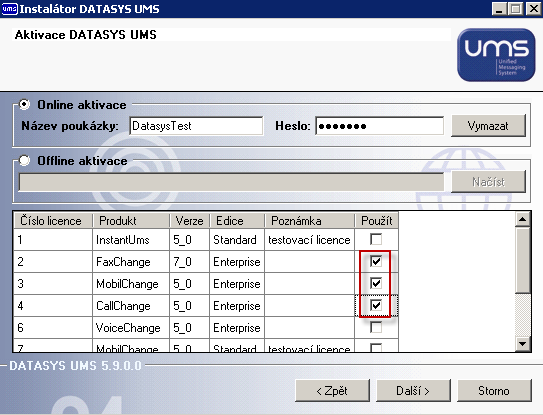
Task: Uncheck Použít for MobilChange Enterprise licence 3
Action: click(x=376, y=283)
